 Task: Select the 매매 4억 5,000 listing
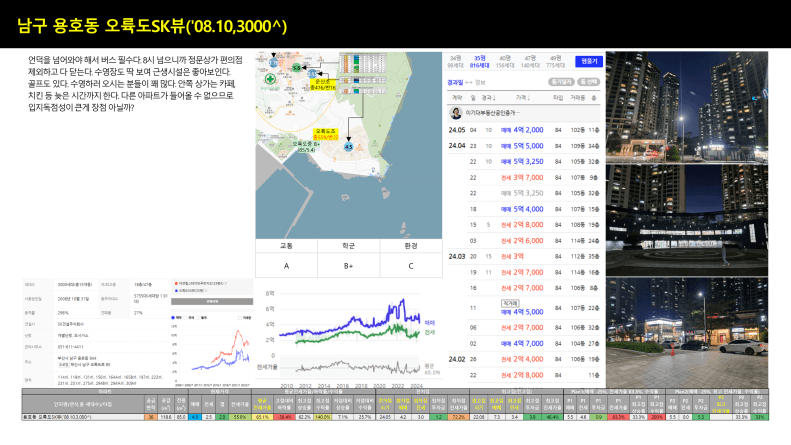click(x=522, y=312)
